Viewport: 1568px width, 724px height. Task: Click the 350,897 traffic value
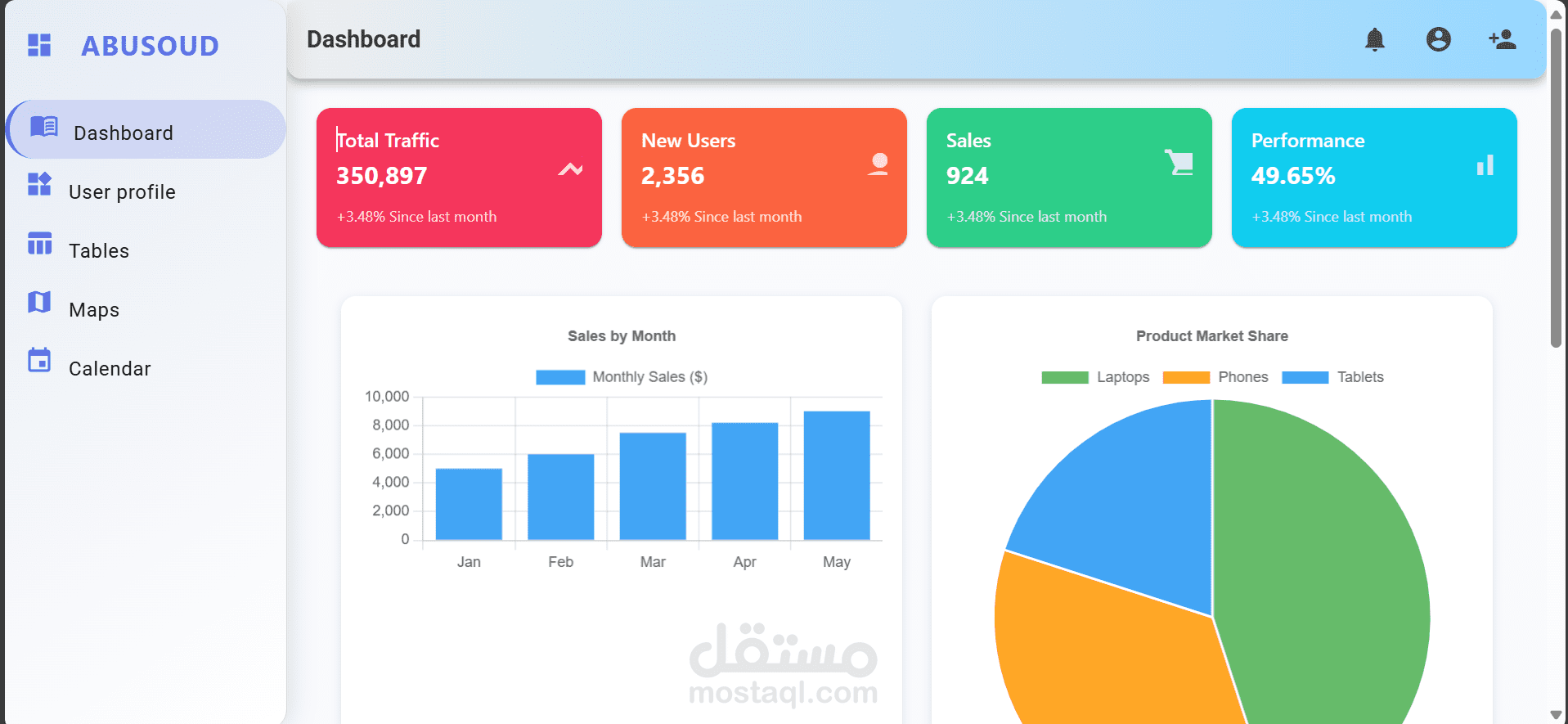382,176
